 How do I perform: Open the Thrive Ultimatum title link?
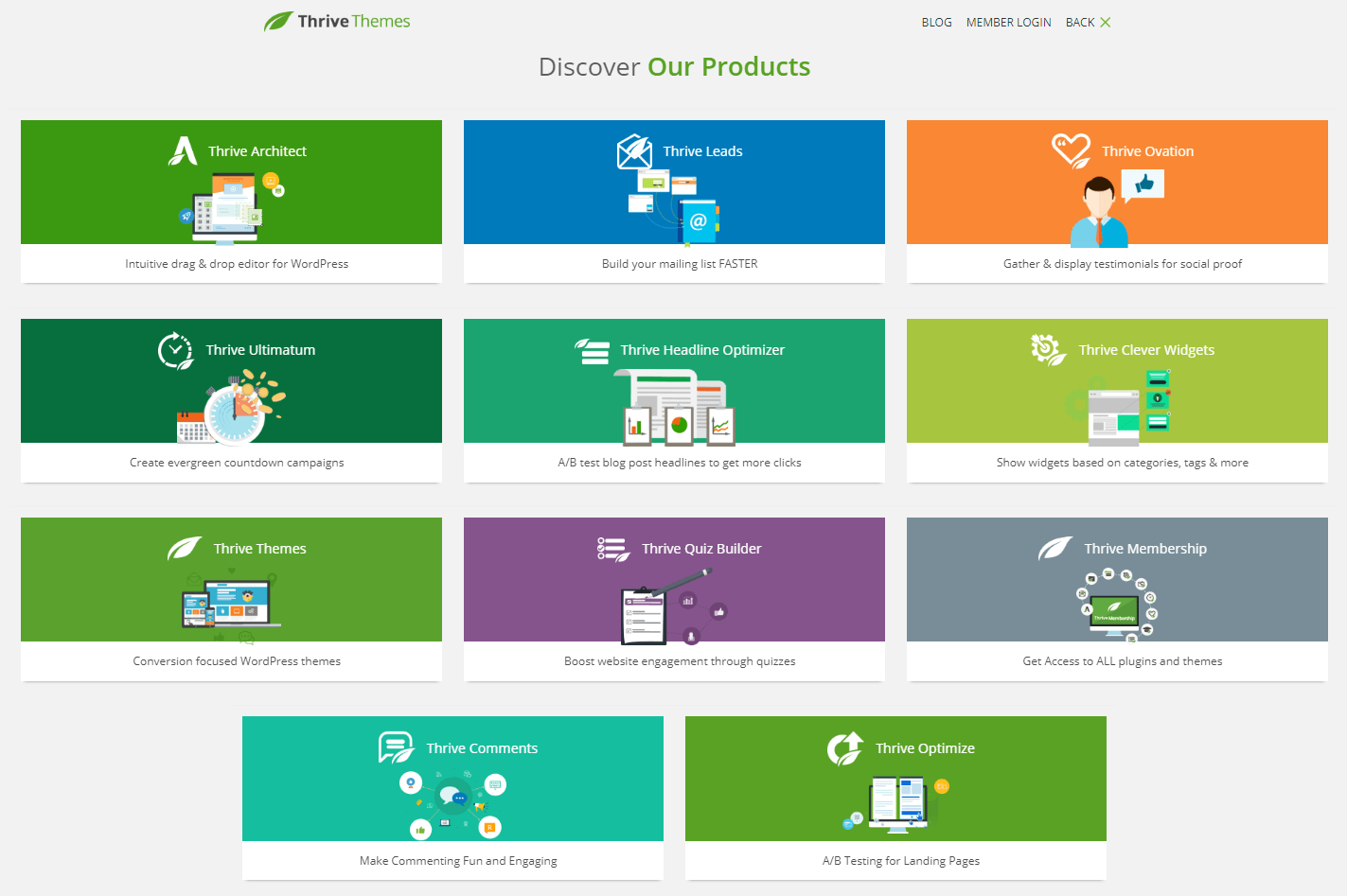click(x=260, y=350)
